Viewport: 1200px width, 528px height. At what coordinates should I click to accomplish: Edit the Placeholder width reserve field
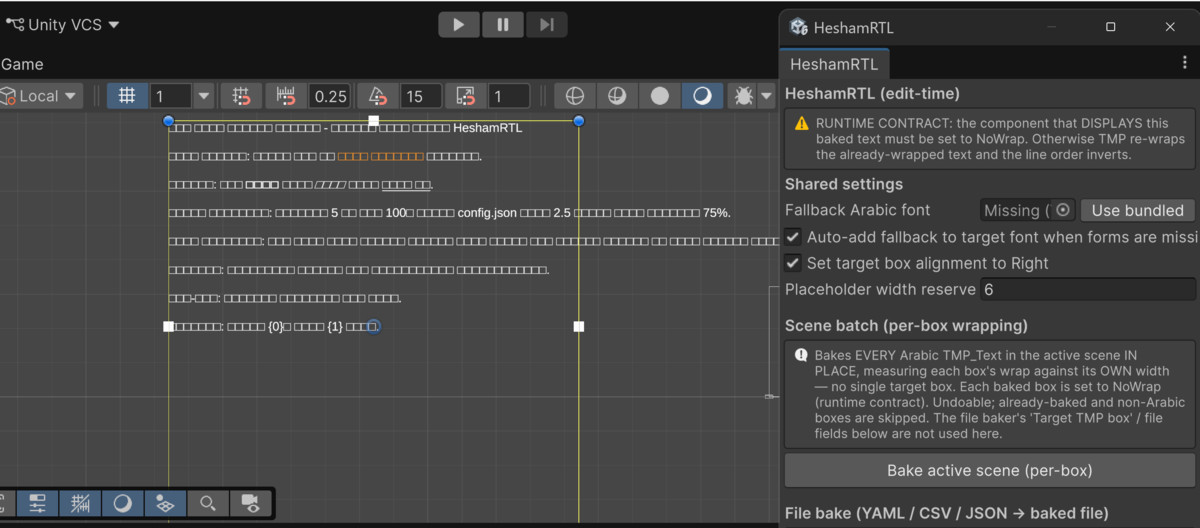pyautogui.click(x=1087, y=289)
